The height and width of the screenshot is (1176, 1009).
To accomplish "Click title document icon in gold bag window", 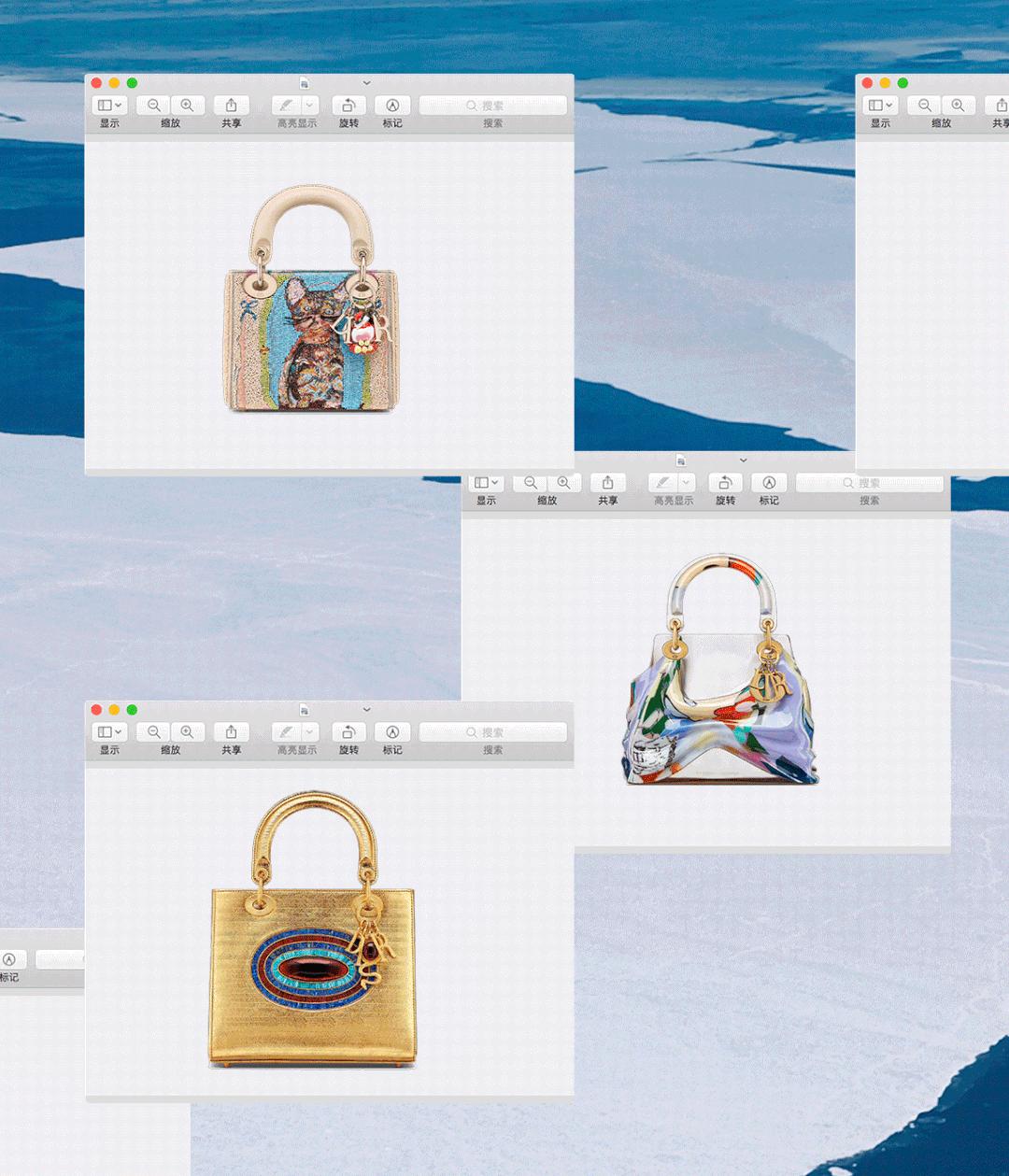I will [x=304, y=710].
